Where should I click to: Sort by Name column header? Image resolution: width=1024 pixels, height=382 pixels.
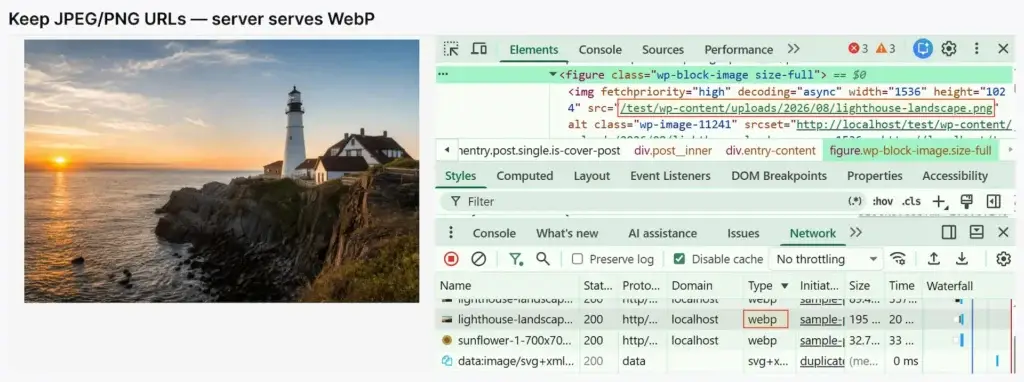(507, 286)
